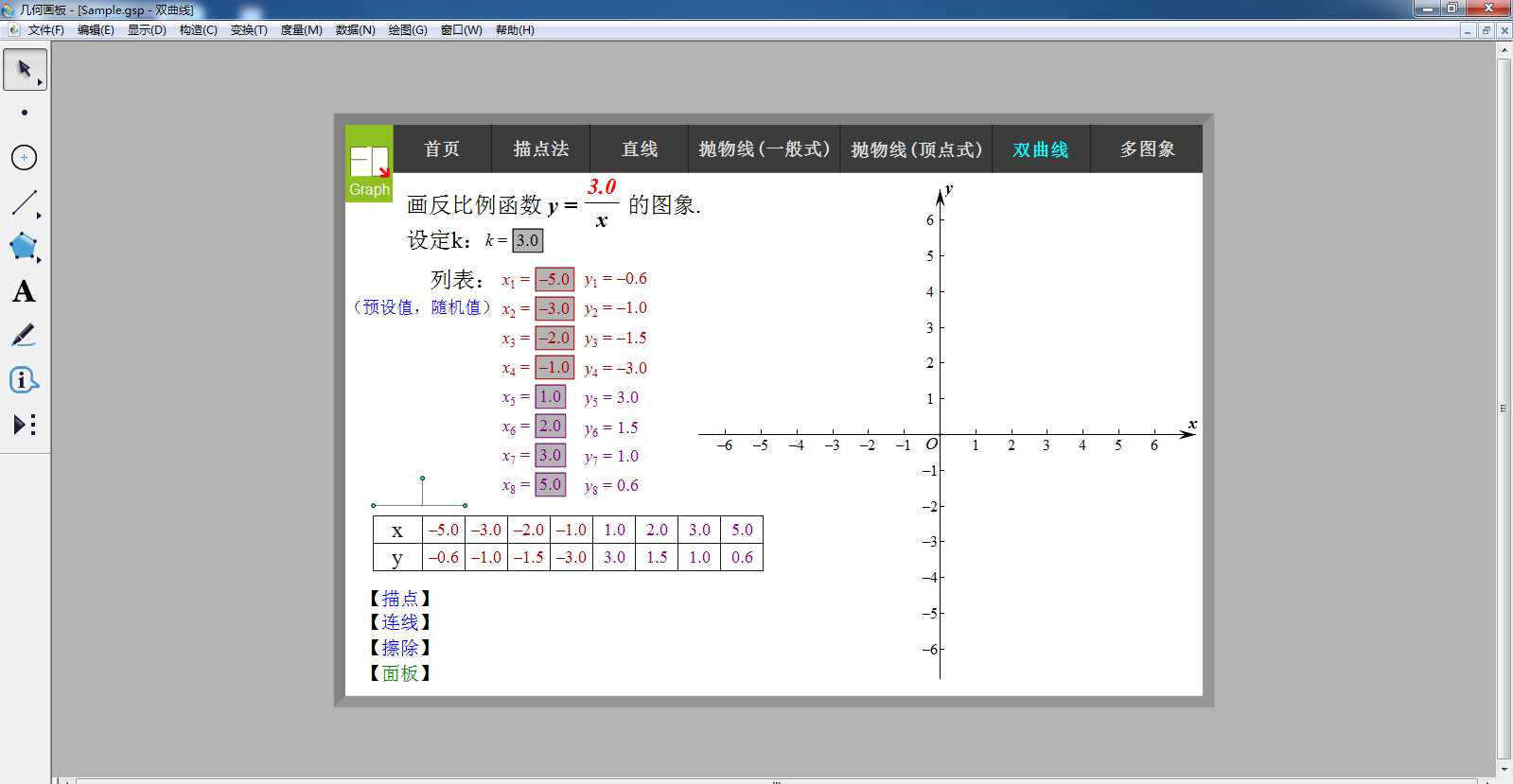Switch to the 描点法 tab
Viewport: 1513px width, 784px height.
coord(540,149)
